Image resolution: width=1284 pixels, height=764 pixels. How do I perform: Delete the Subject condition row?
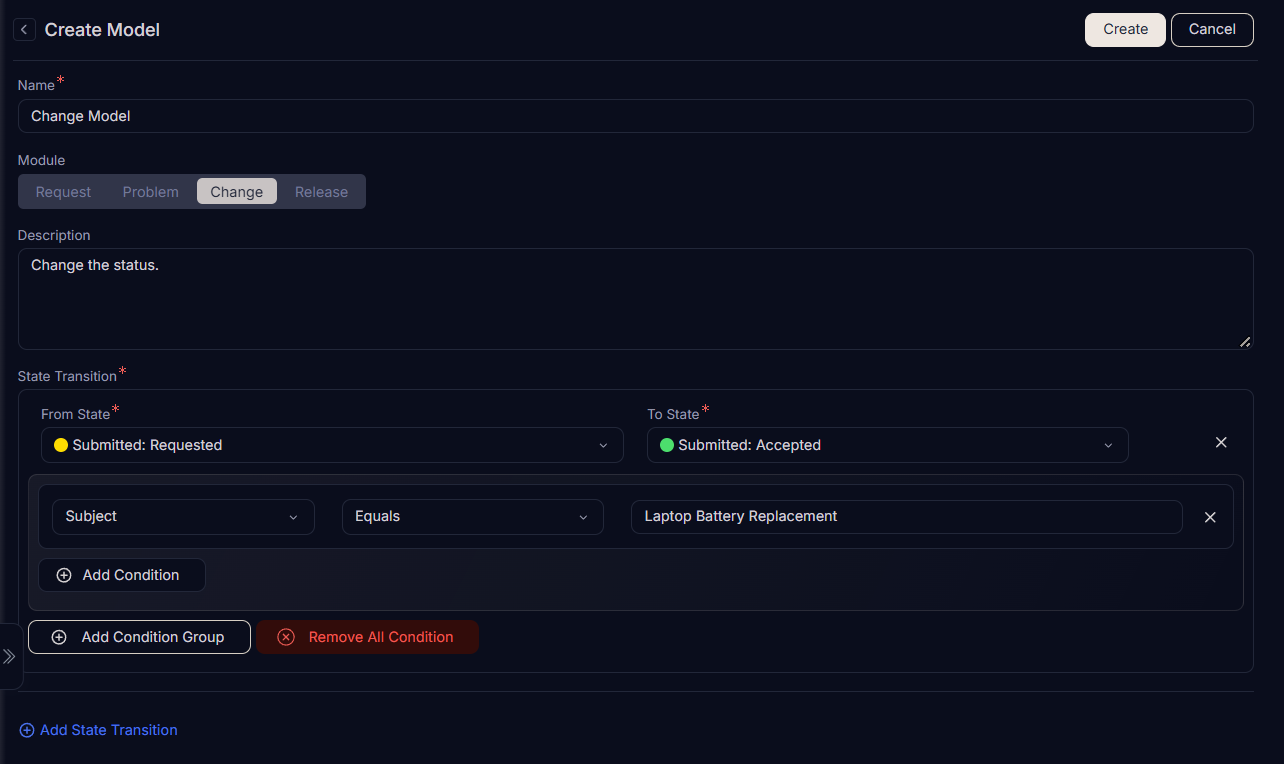coord(1210,517)
